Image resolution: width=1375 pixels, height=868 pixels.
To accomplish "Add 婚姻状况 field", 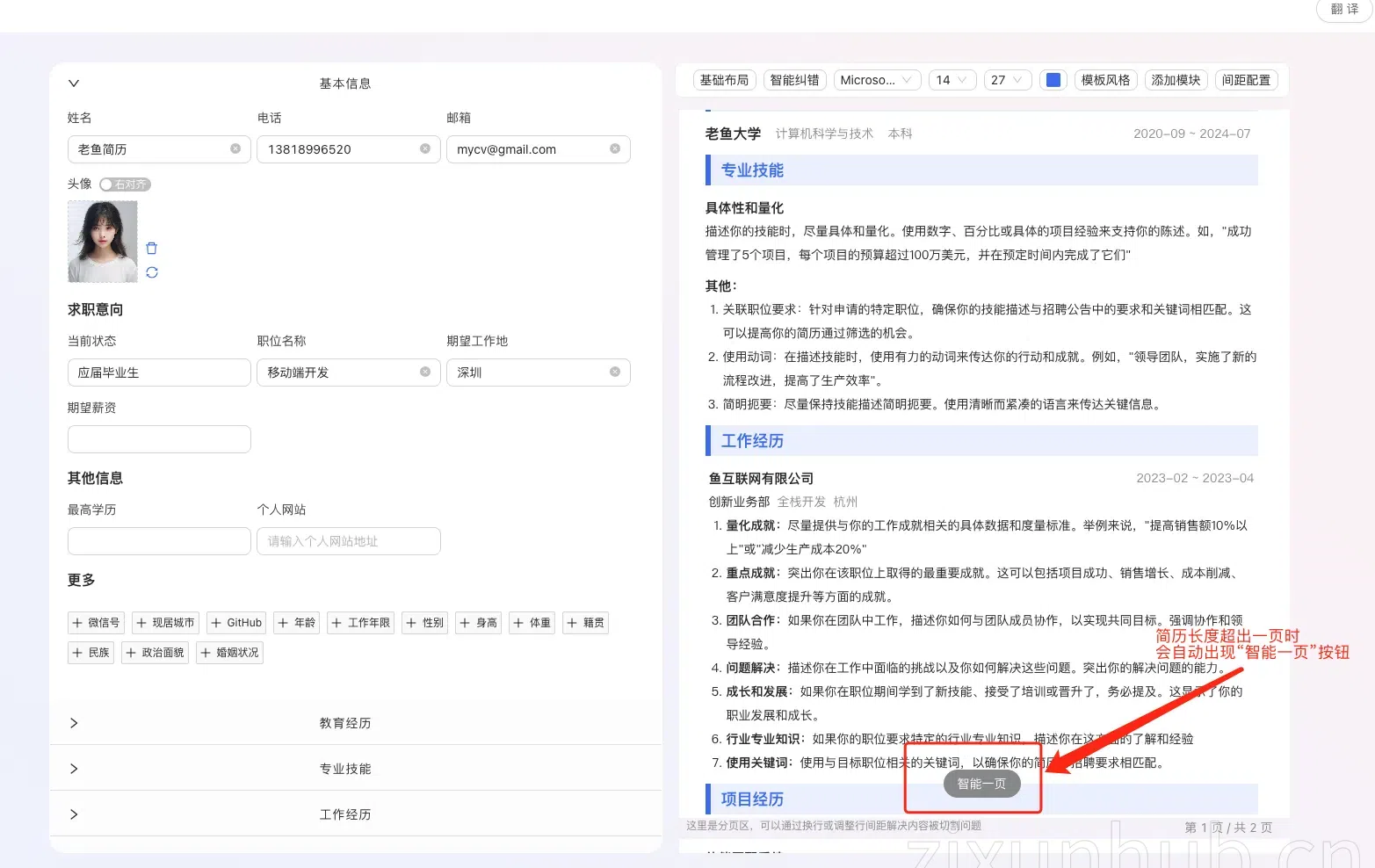I will [229, 653].
